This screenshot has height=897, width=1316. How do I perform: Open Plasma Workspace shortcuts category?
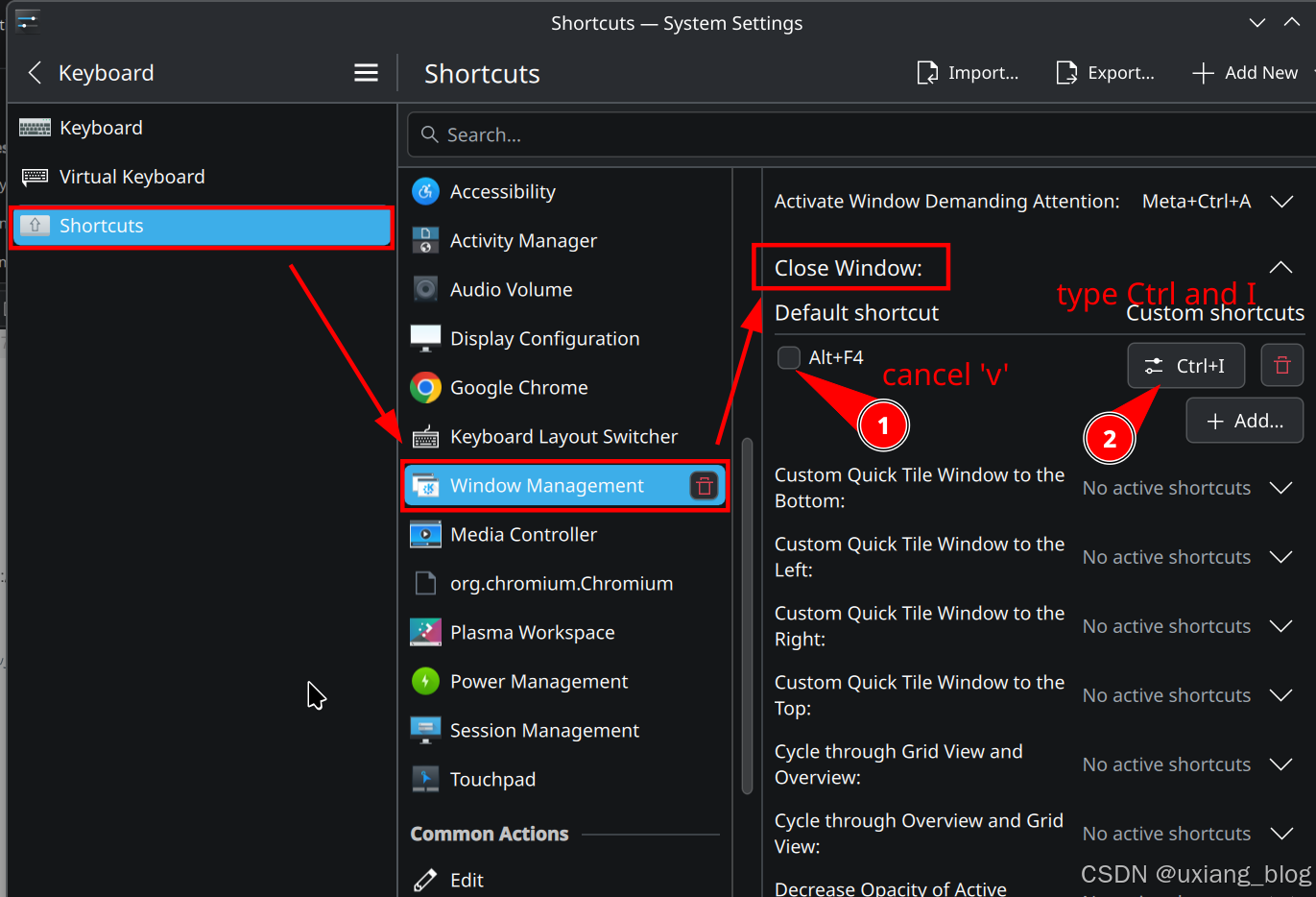coord(564,632)
